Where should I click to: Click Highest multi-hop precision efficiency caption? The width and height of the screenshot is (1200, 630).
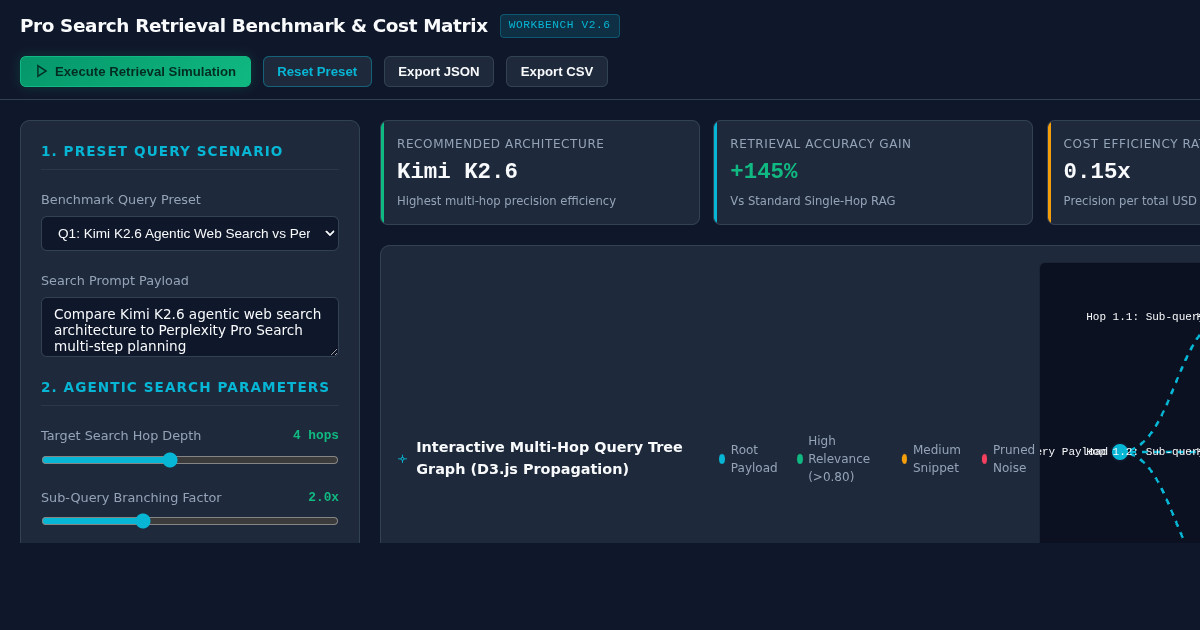506,201
